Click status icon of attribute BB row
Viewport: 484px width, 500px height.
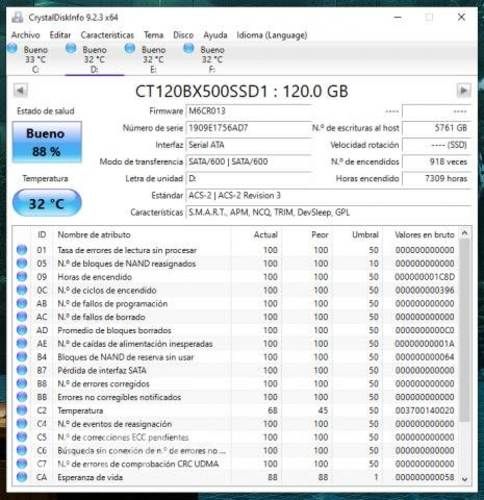click(x=22, y=397)
